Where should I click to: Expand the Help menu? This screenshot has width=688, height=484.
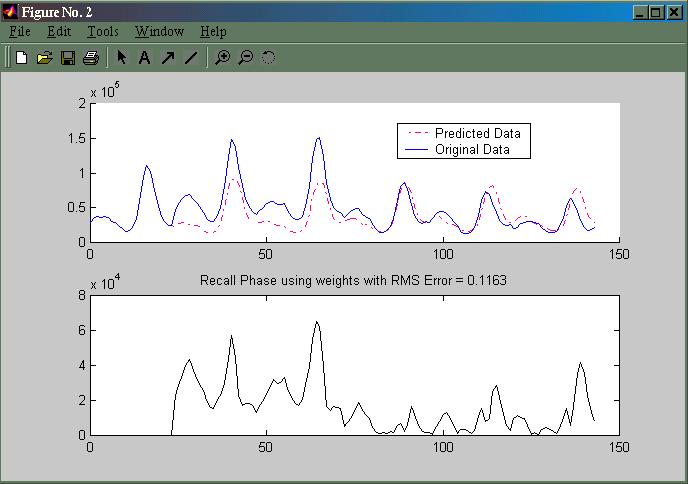[213, 32]
